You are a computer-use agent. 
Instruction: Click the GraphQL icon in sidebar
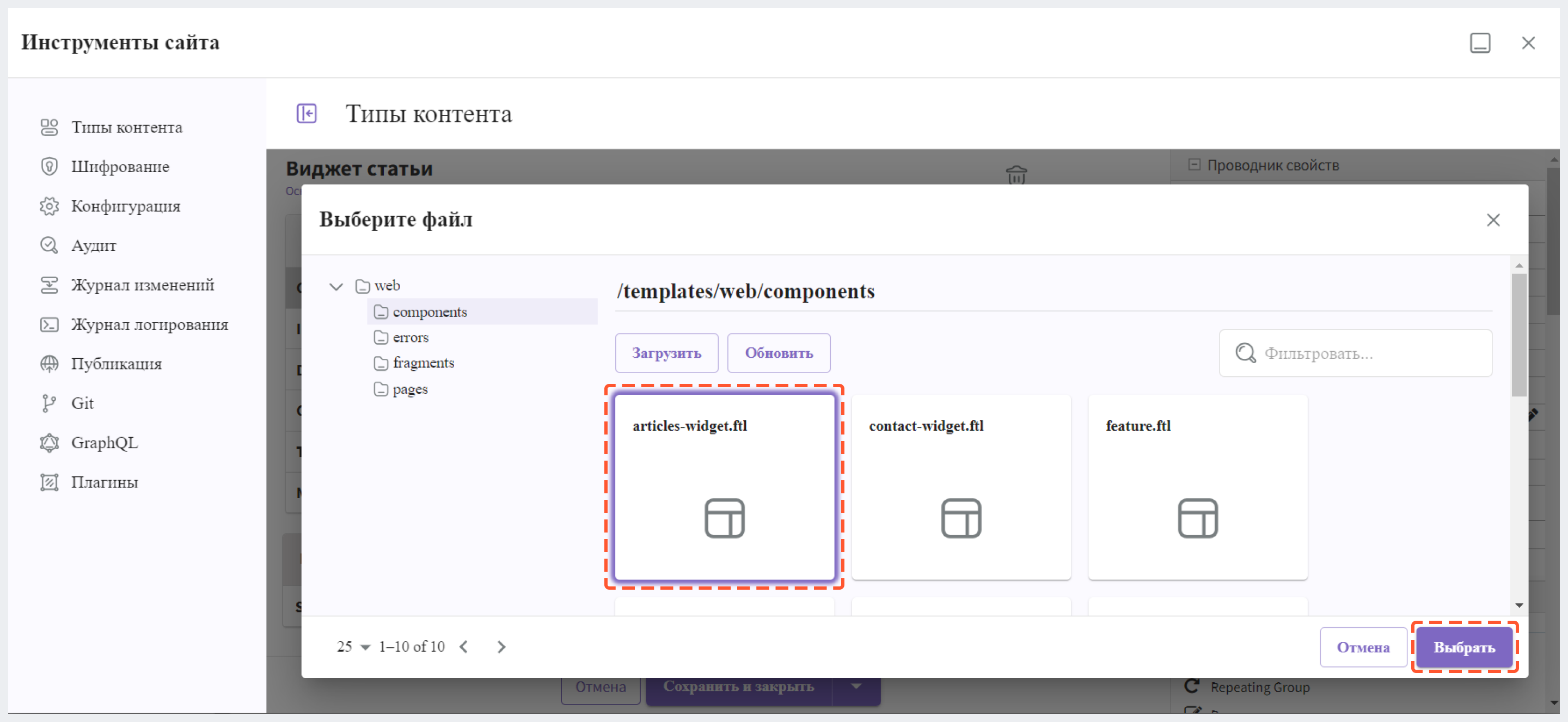coord(48,443)
